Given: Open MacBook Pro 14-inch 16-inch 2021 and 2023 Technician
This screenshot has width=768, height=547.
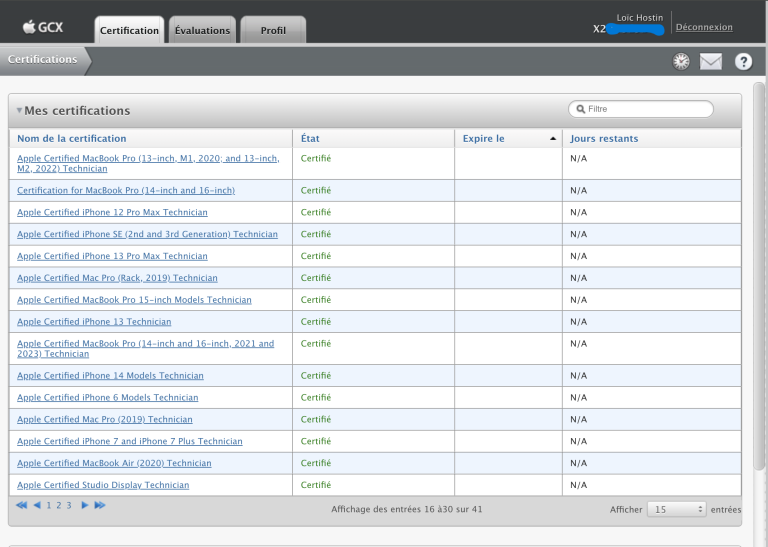Looking at the screenshot, I should [x=145, y=349].
